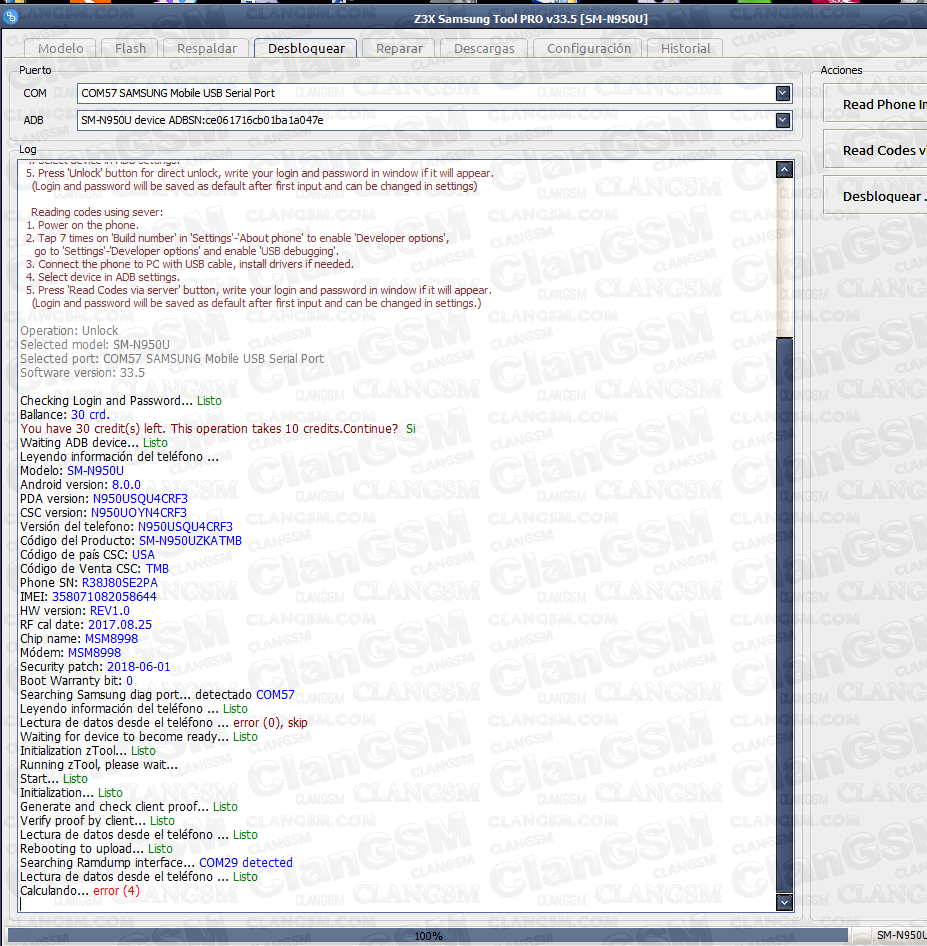Click the PDA version N950USQU4CRF3
Screen dimensions: 927x946
140,499
